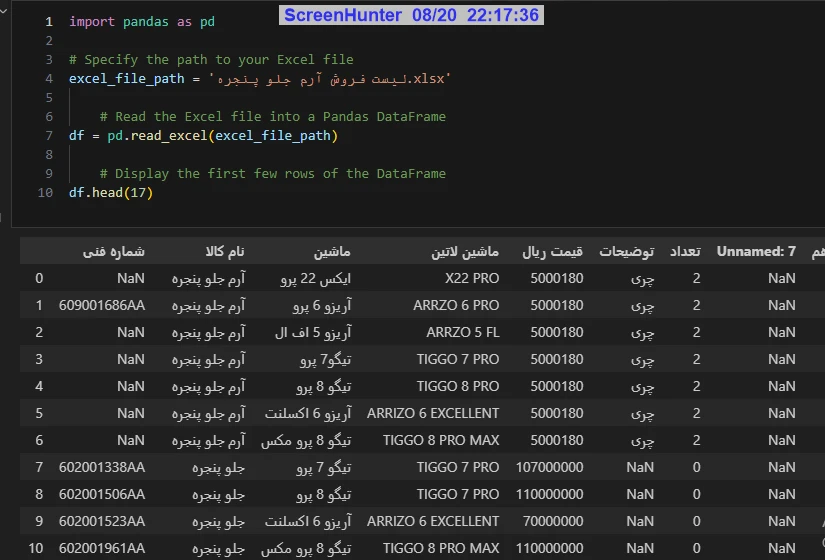825x560 pixels.
Task: Click the 602001961AA part number cell
Action: 102,548
